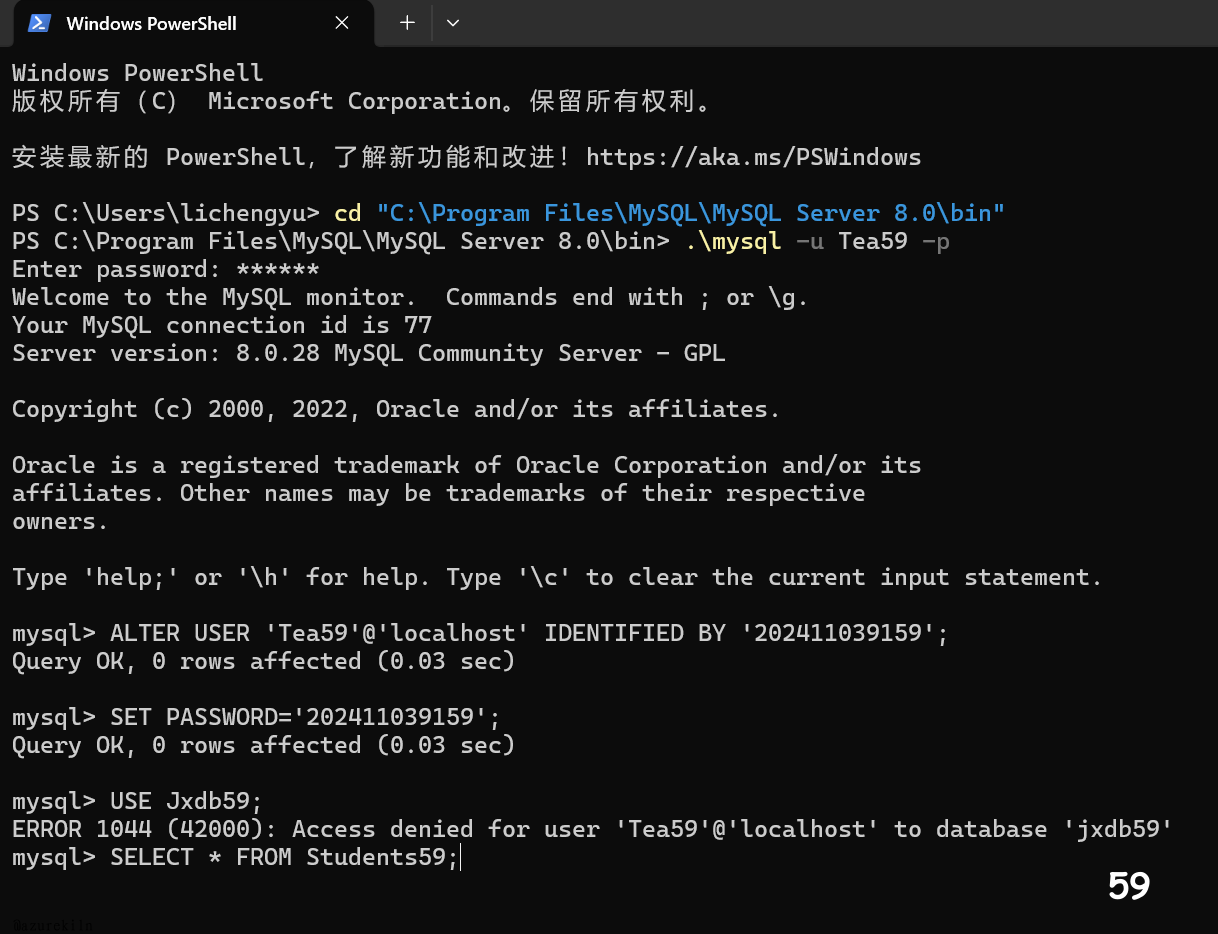
Task: Click the Enter password line
Action: 165,269
